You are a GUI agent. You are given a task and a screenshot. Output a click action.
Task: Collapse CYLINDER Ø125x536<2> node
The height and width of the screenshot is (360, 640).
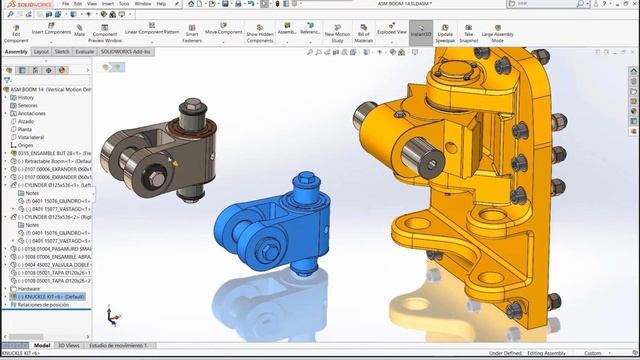point(6,217)
